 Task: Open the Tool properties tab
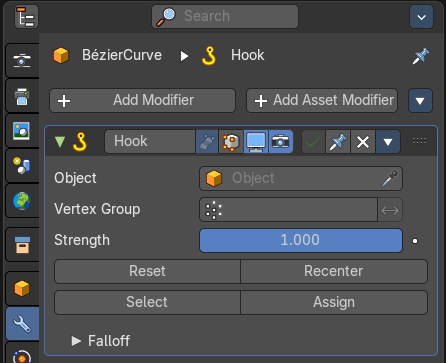click(x=22, y=60)
